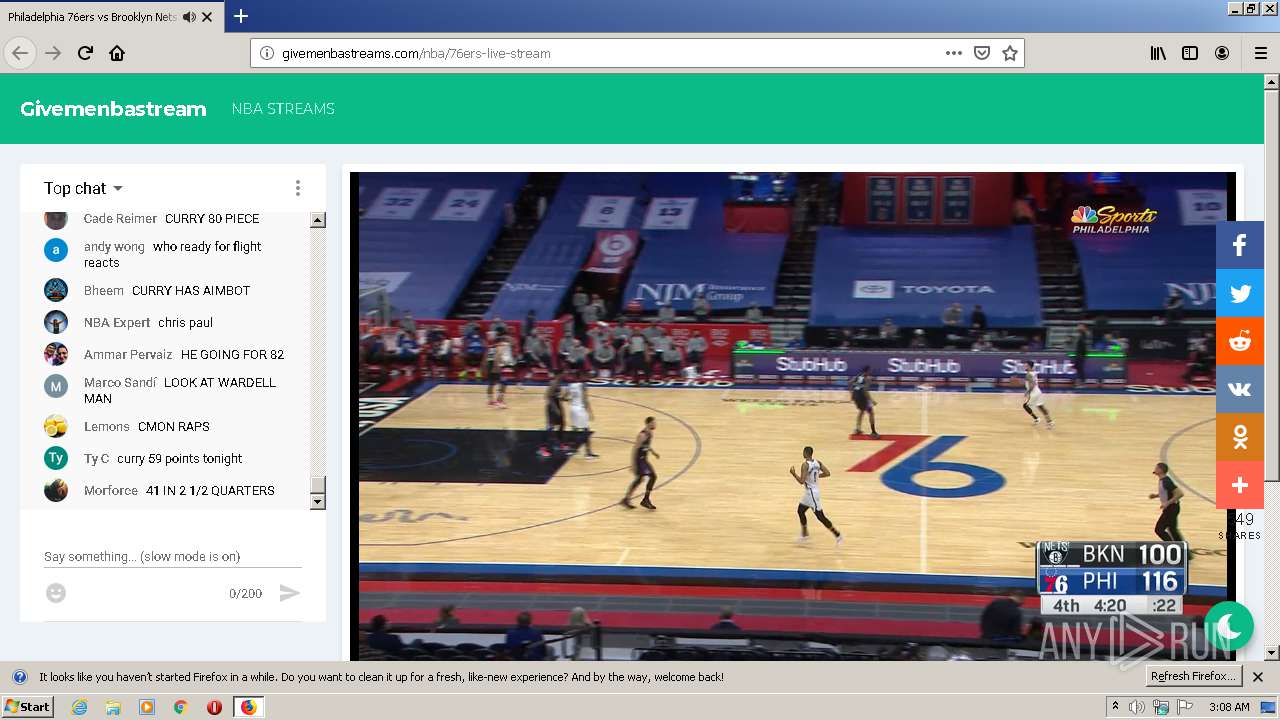Screen dimensions: 1280x720
Task: Close the 76ers vs Nets tab
Action: pos(207,17)
